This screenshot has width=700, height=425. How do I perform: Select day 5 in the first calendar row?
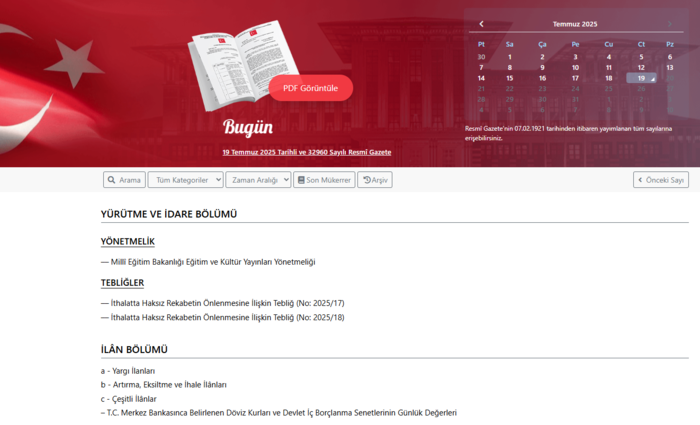click(641, 57)
